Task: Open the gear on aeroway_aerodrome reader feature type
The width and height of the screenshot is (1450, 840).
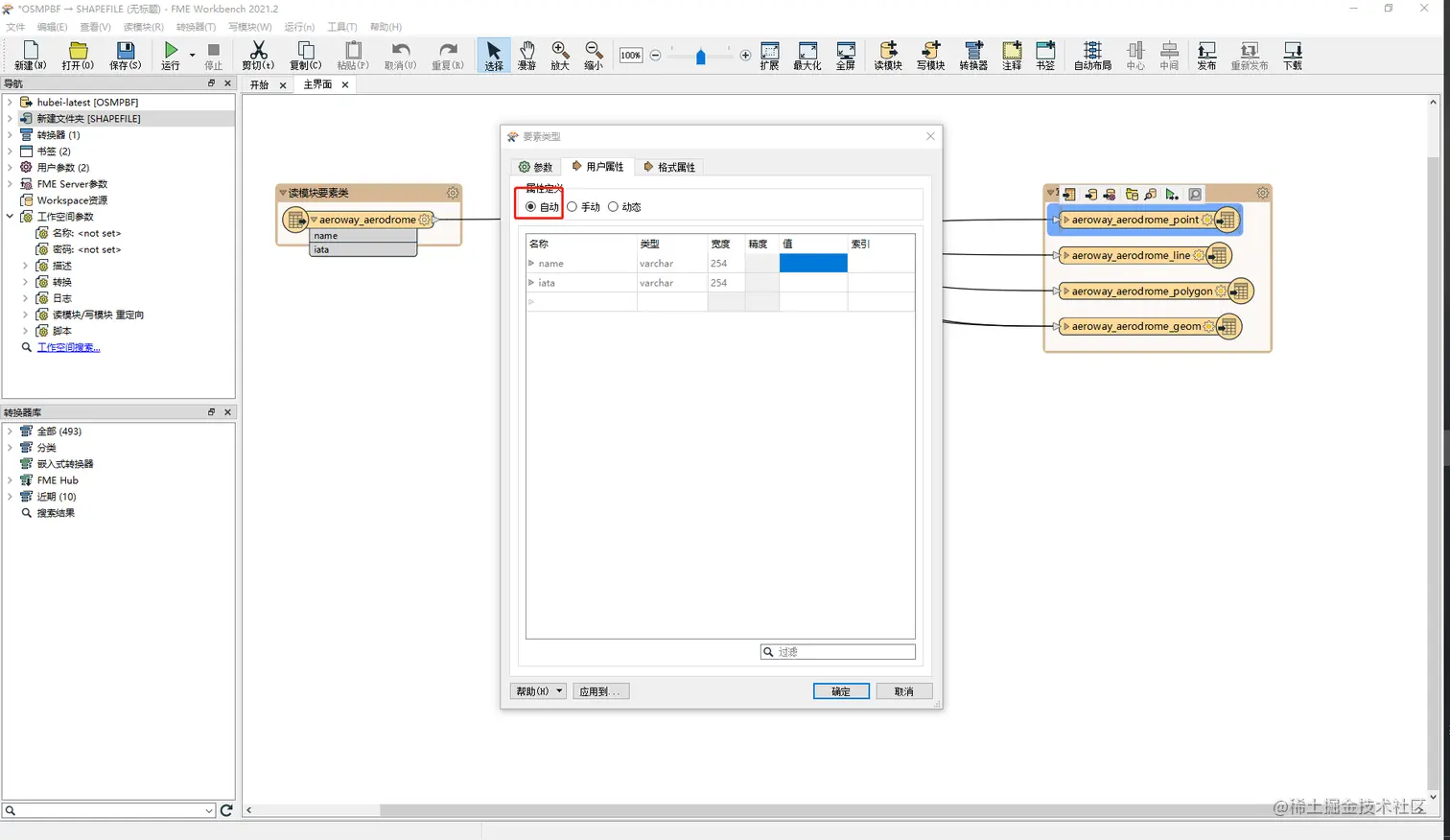Action: click(x=425, y=220)
